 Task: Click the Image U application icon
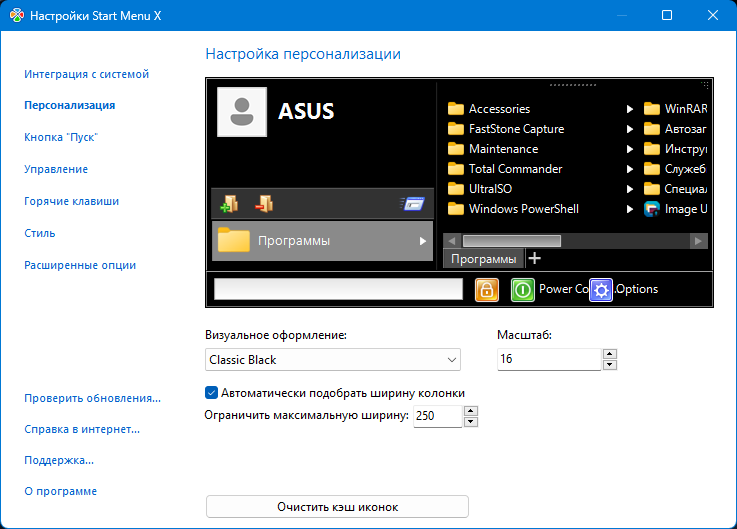click(x=653, y=209)
